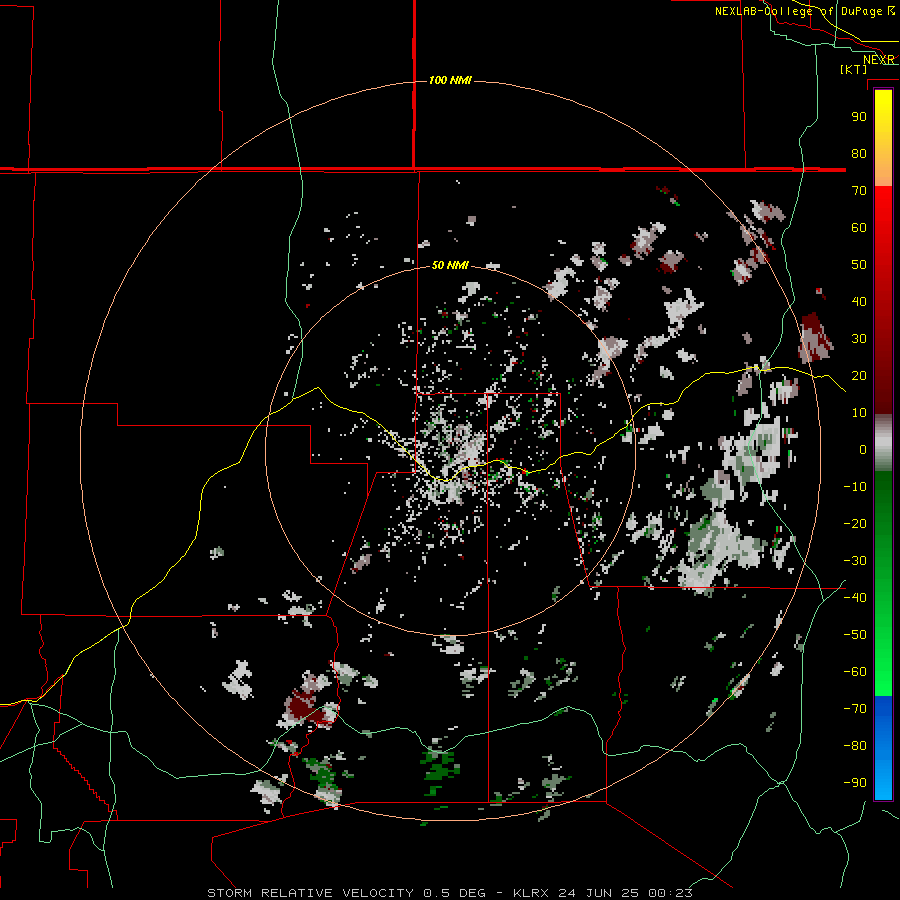
Task: Click the "NEXLAB-College of DuPage" header text
Action: point(800,11)
